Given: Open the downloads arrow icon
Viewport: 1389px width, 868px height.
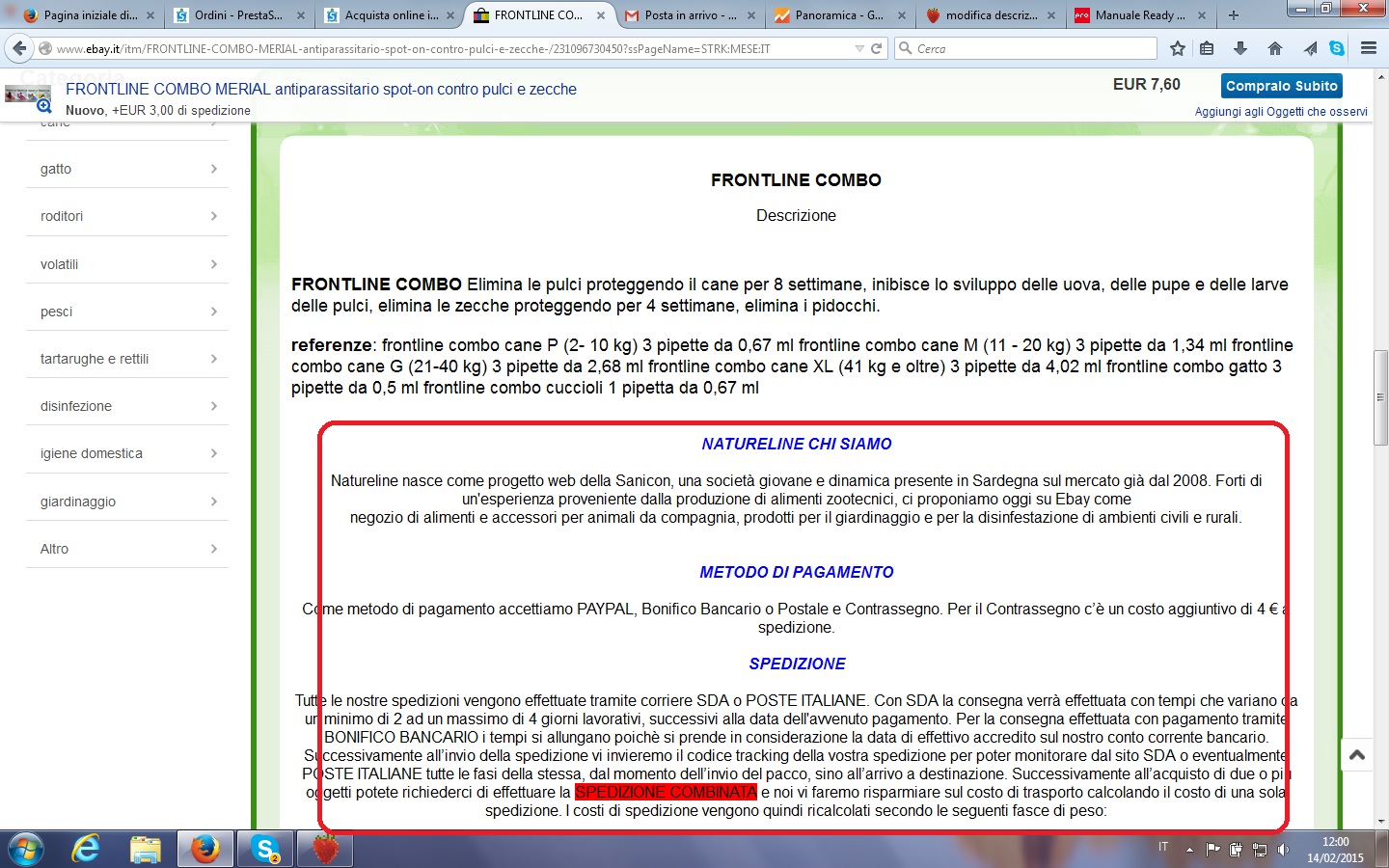Looking at the screenshot, I should click(1240, 48).
